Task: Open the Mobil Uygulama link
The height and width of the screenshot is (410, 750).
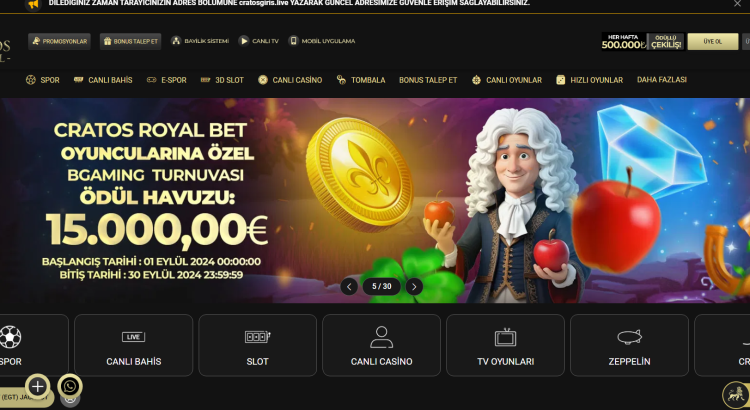Action: (322, 41)
